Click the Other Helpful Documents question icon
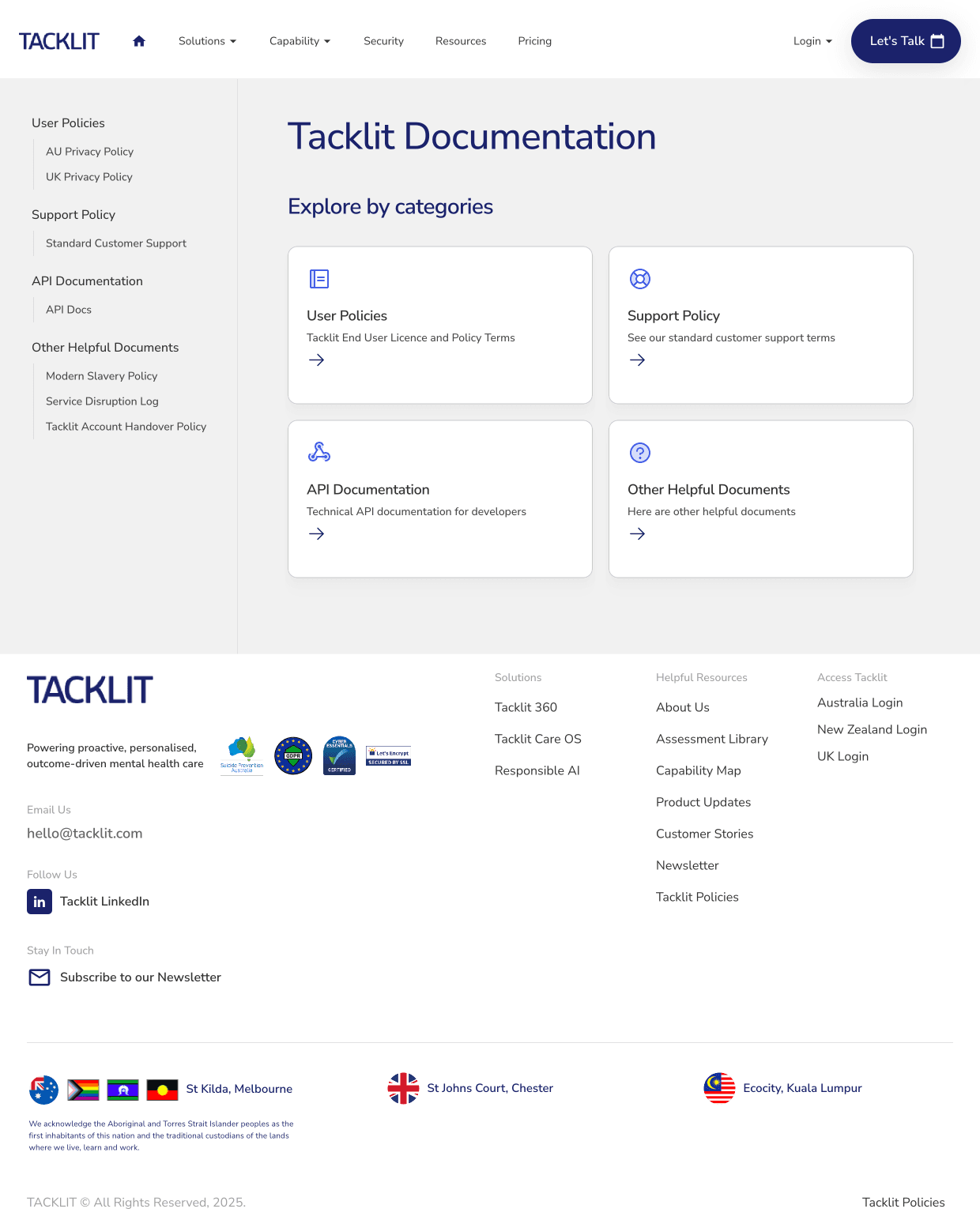 [x=640, y=453]
